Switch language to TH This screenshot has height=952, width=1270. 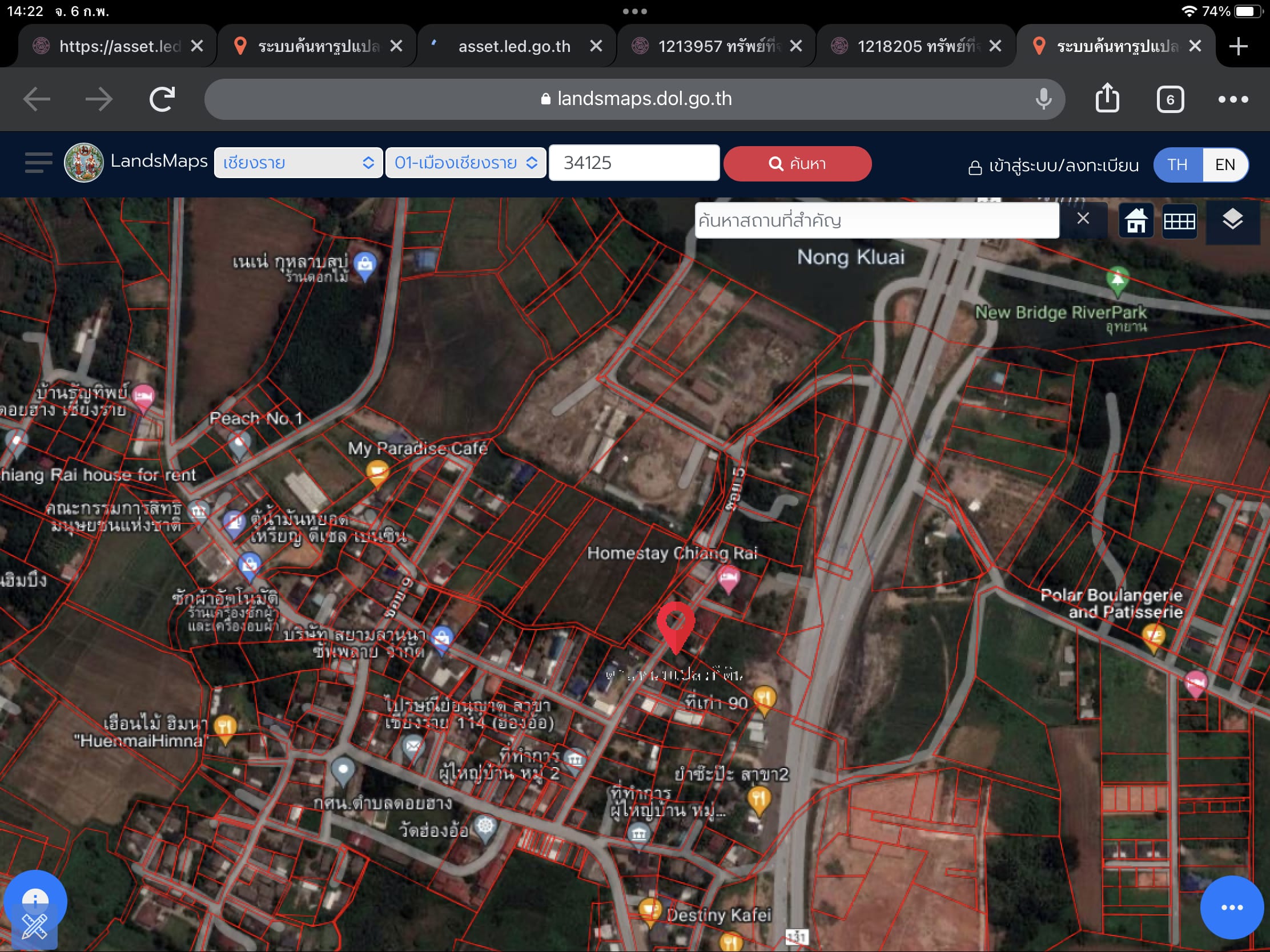tap(1177, 165)
